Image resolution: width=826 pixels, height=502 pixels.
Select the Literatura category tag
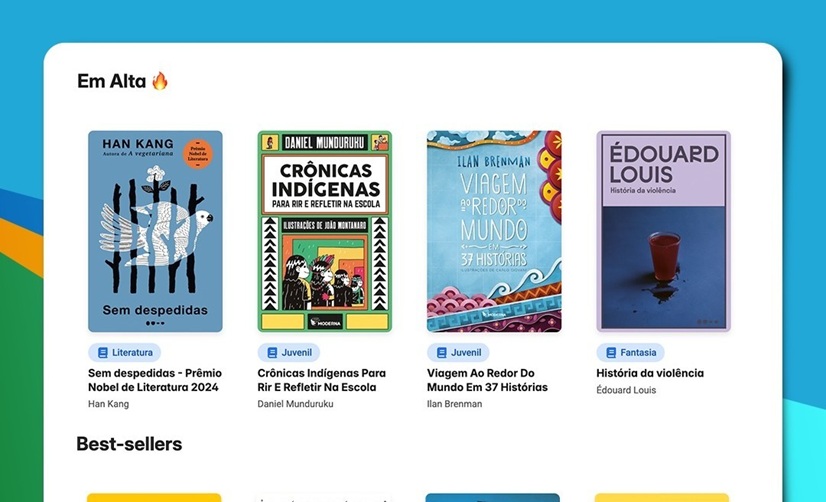tap(124, 352)
